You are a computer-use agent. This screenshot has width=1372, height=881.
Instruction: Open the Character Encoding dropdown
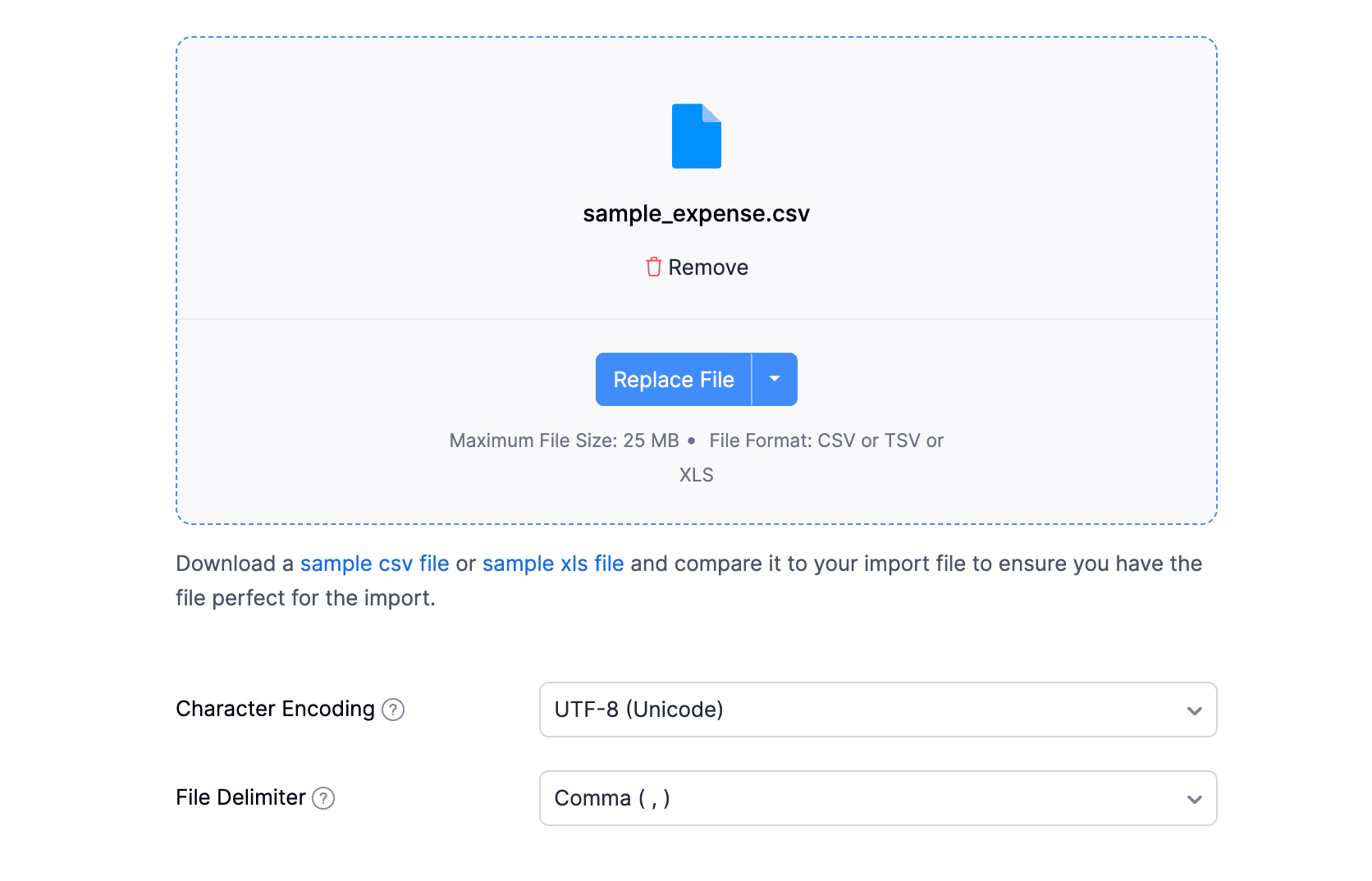pyautogui.click(x=877, y=710)
